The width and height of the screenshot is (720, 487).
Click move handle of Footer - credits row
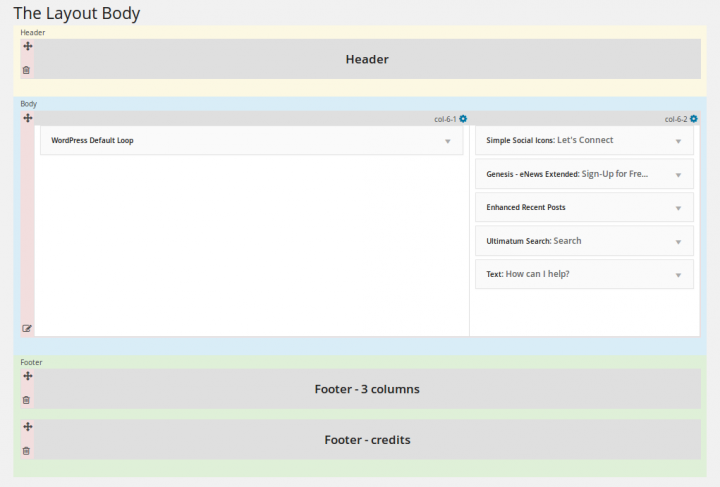tap(28, 427)
